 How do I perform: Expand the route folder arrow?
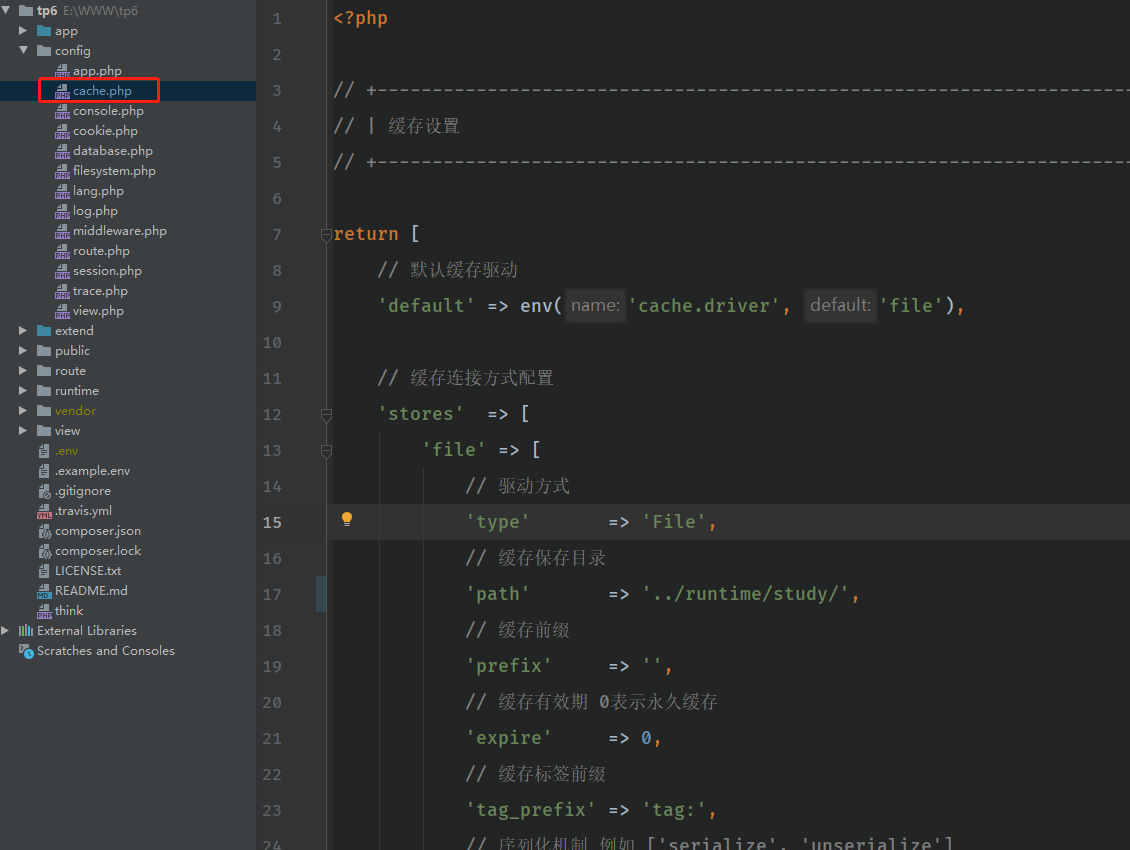tap(23, 371)
